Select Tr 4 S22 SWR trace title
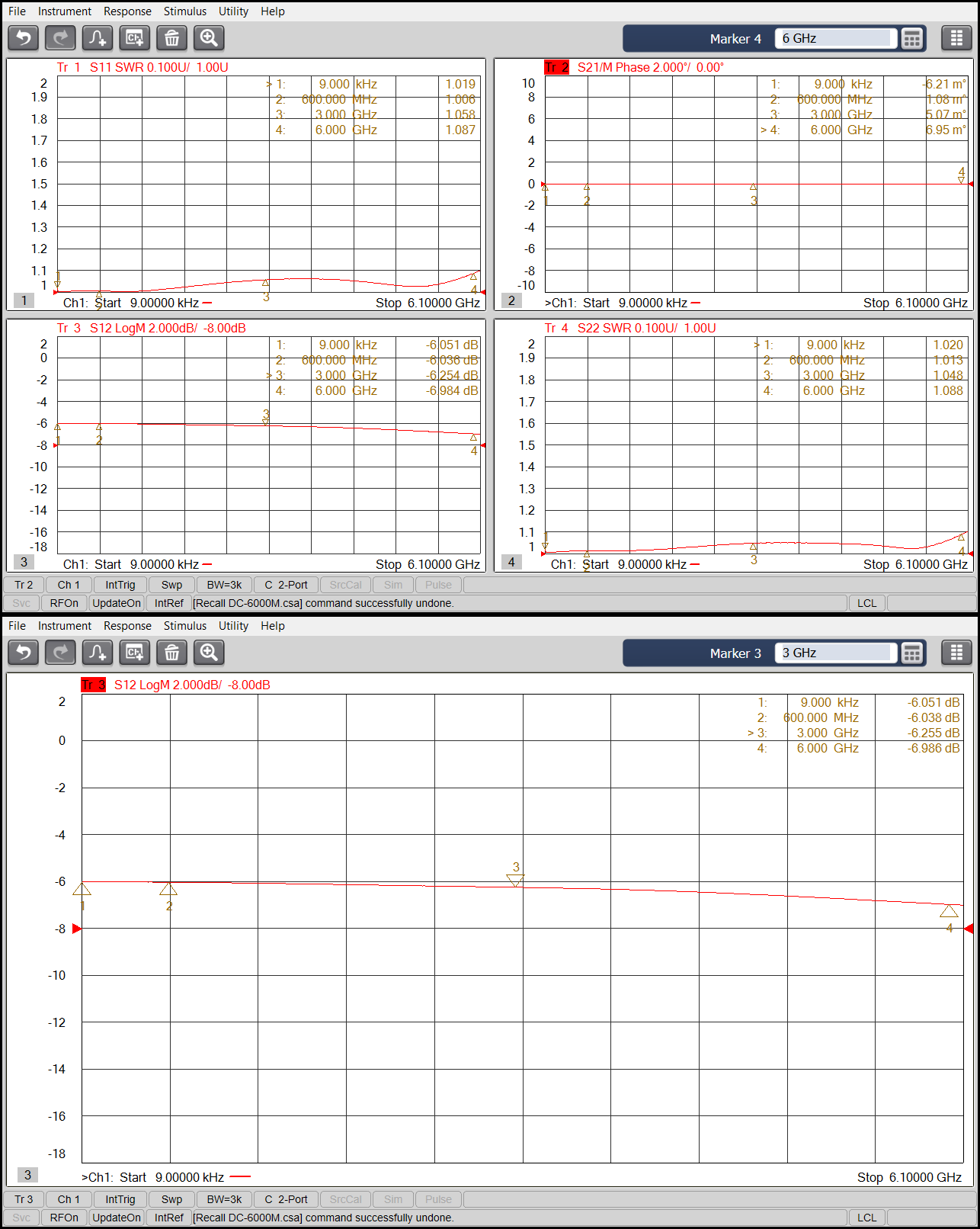 pos(630,328)
